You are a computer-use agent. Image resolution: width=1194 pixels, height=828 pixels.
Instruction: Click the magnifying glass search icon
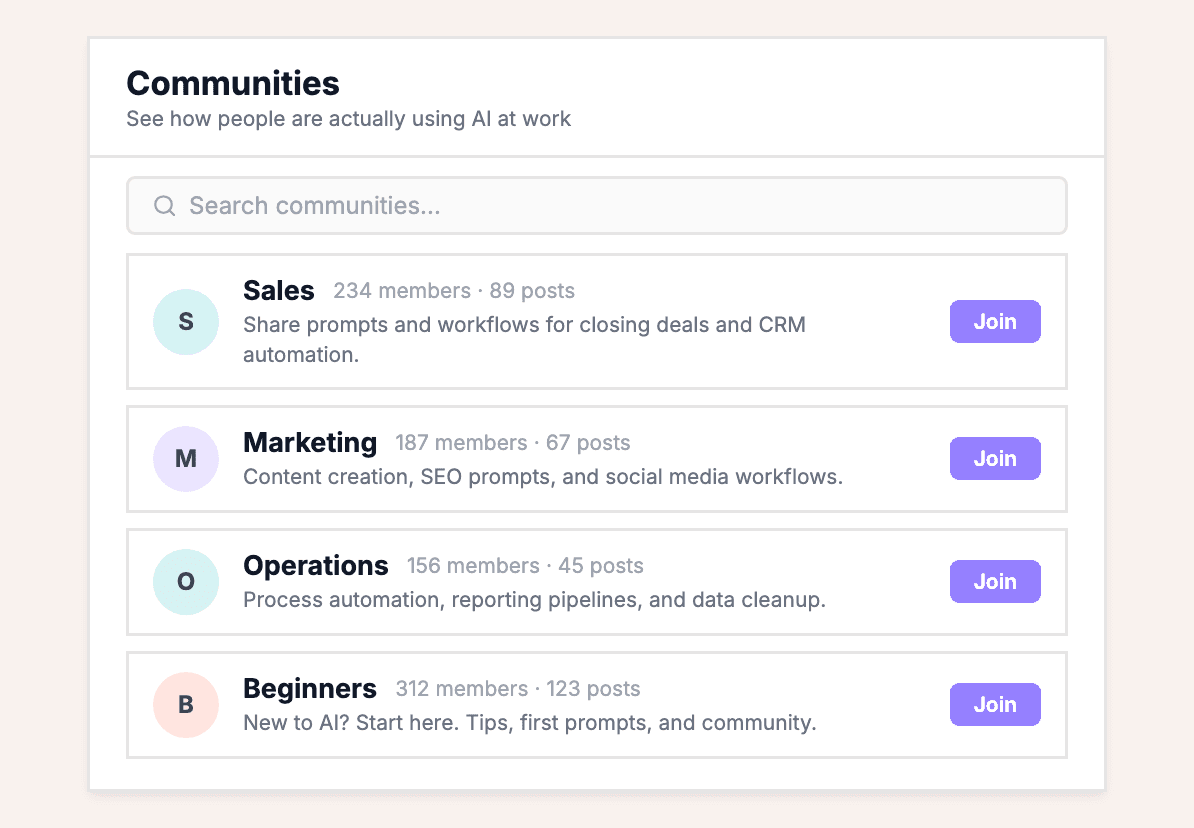164,206
